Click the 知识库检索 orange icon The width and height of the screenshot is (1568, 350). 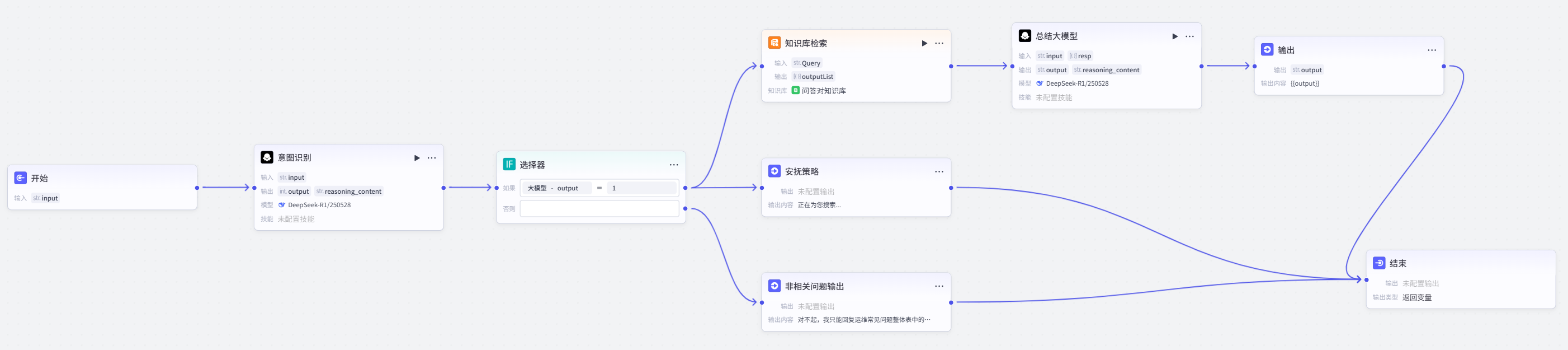(x=774, y=43)
